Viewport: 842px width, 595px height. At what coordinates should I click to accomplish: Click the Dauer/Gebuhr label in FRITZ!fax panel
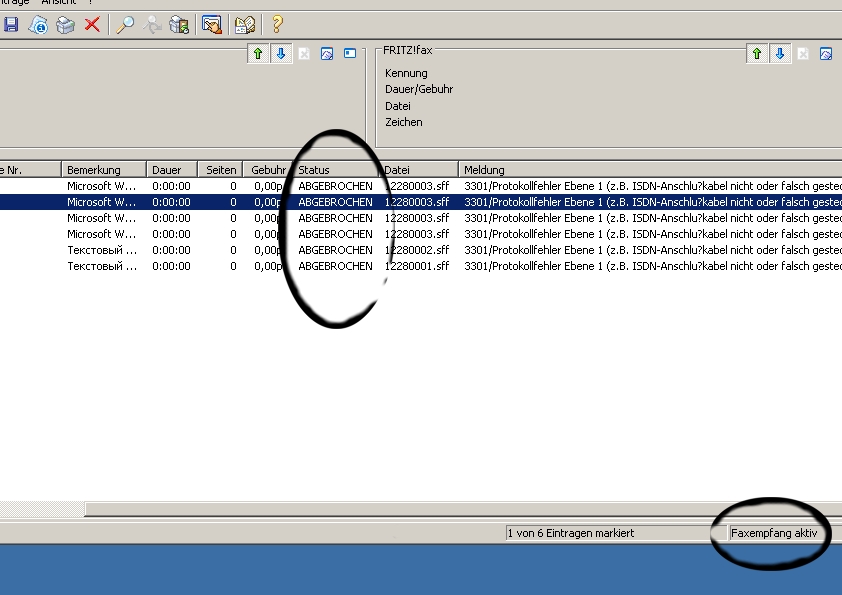[419, 89]
